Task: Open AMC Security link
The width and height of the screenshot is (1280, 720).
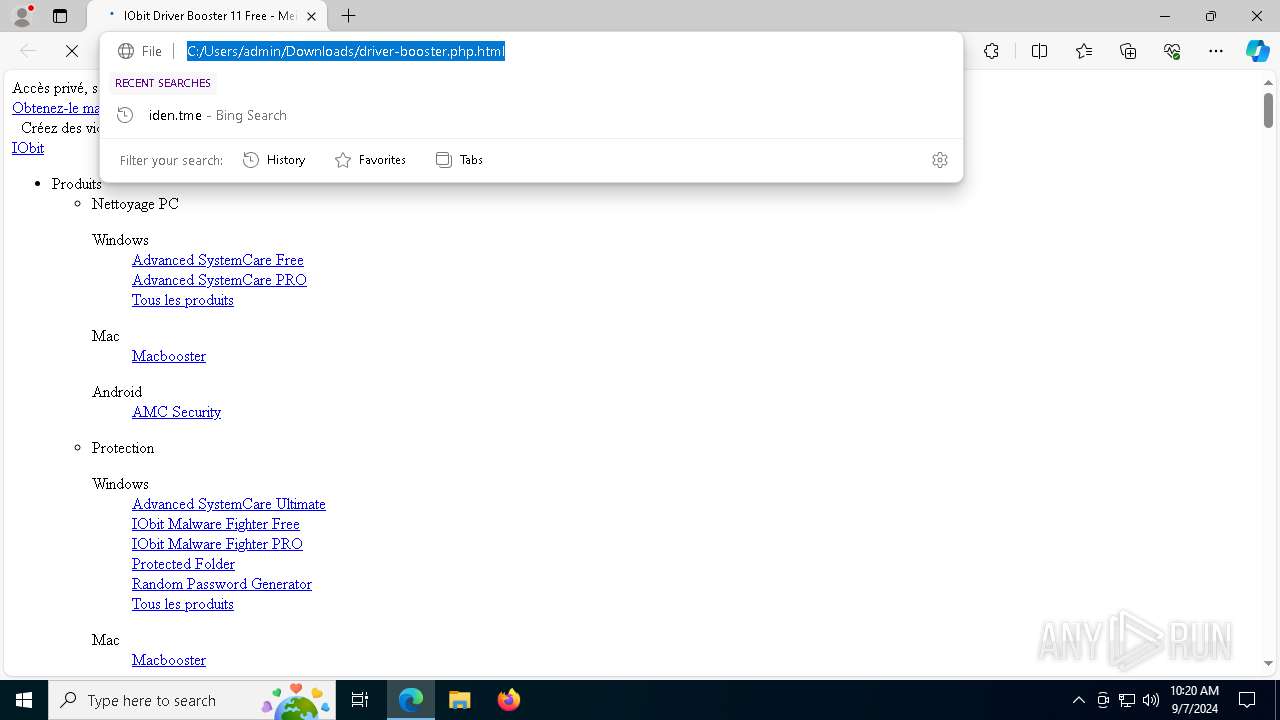Action: coord(176,412)
